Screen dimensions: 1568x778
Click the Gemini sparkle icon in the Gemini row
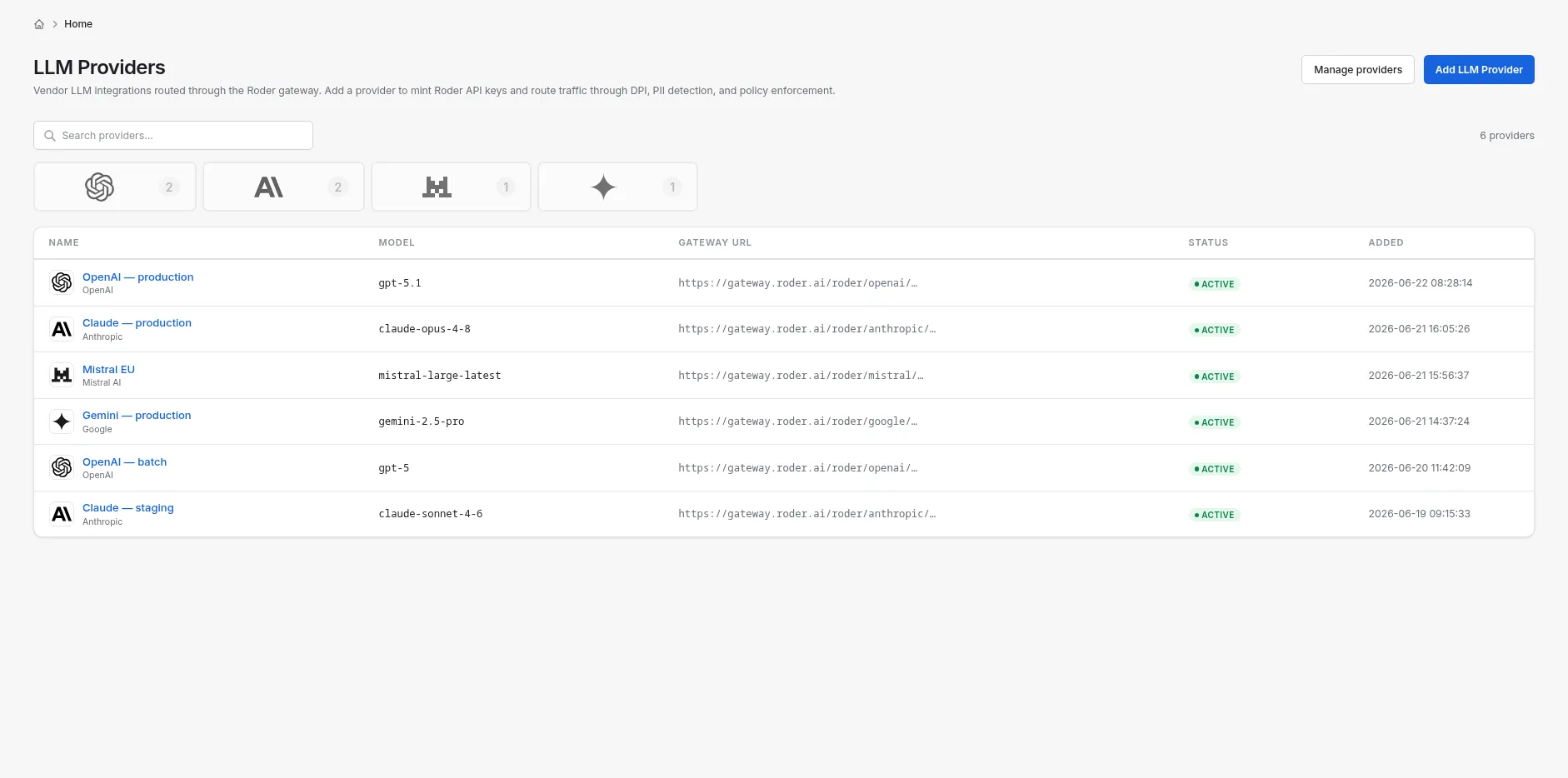(62, 421)
